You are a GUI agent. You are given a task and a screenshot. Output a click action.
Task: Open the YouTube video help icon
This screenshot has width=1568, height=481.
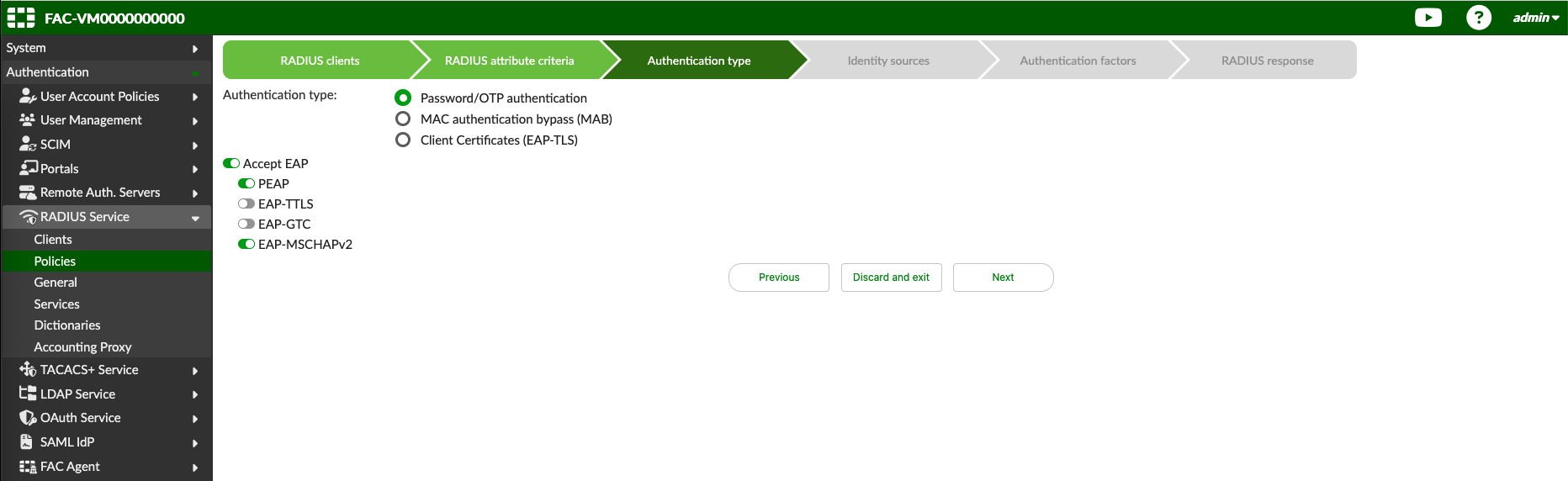1428,18
